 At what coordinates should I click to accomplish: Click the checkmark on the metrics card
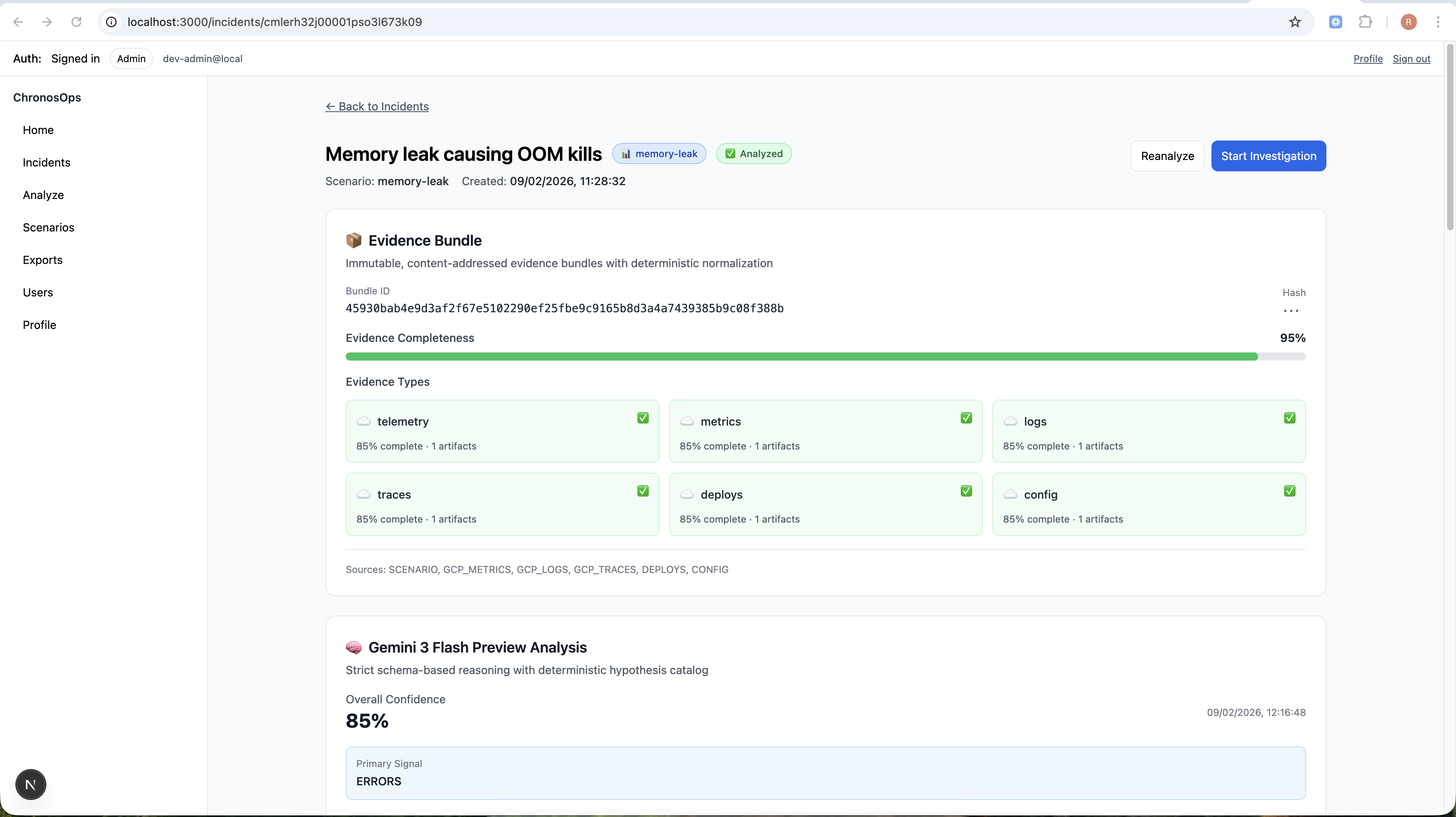pos(966,418)
